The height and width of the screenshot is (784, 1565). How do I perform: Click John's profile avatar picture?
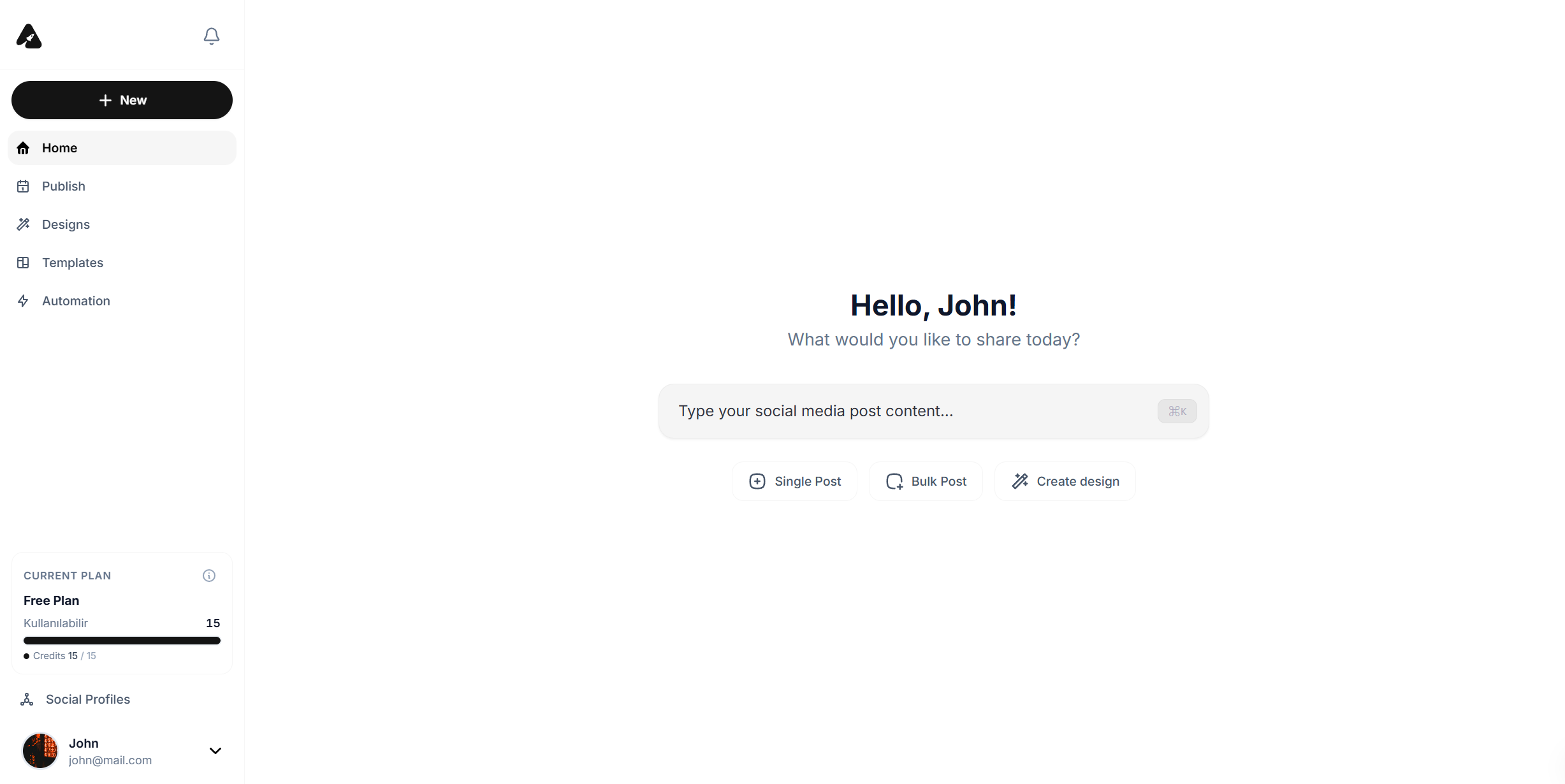tap(40, 751)
